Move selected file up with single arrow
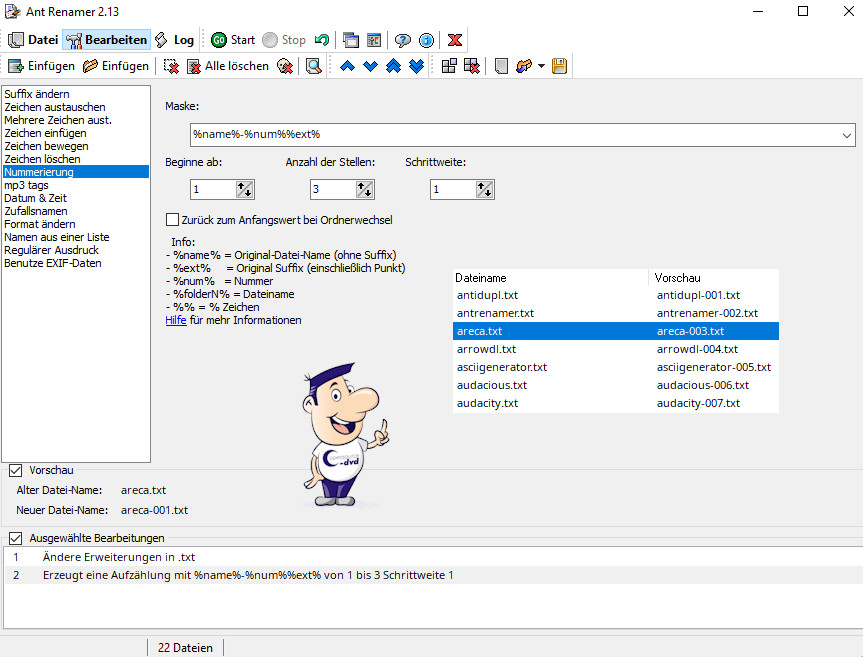Viewport: 863px width, 657px height. click(x=347, y=66)
